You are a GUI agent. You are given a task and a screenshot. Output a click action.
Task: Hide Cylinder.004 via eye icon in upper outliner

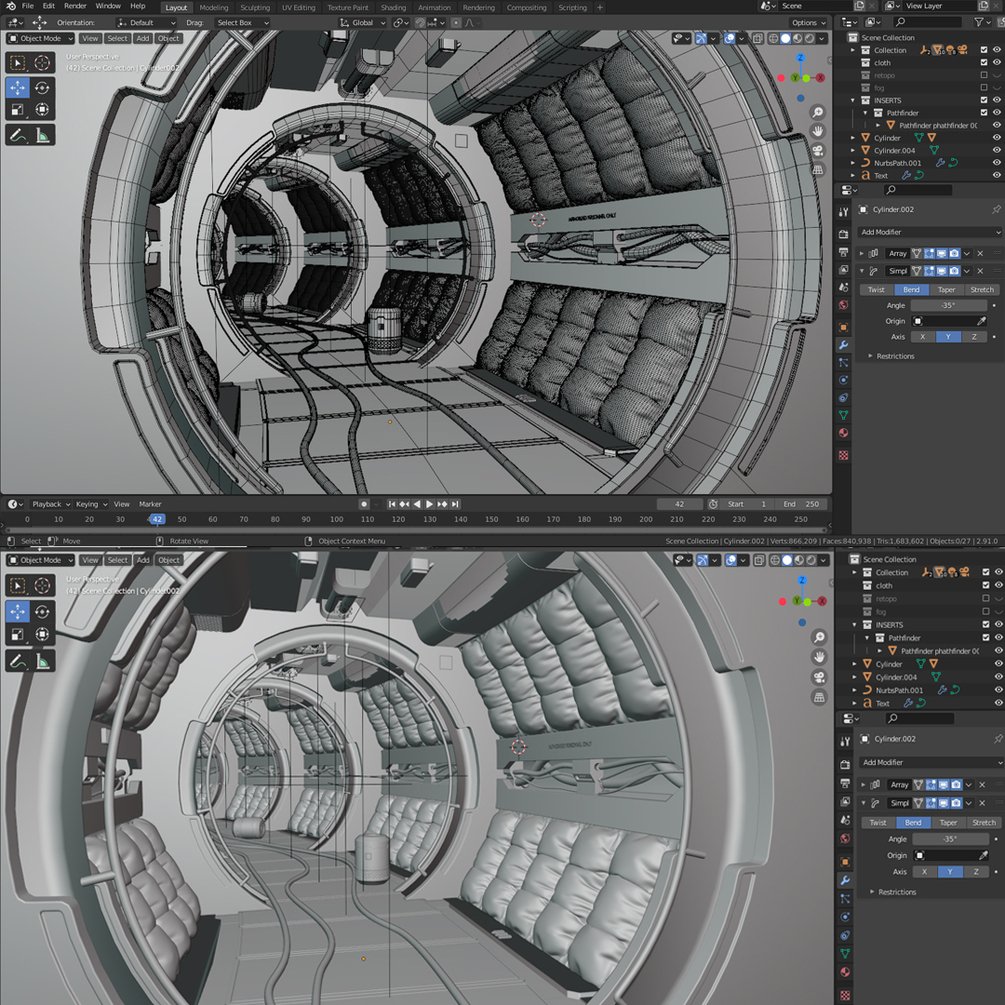(997, 150)
